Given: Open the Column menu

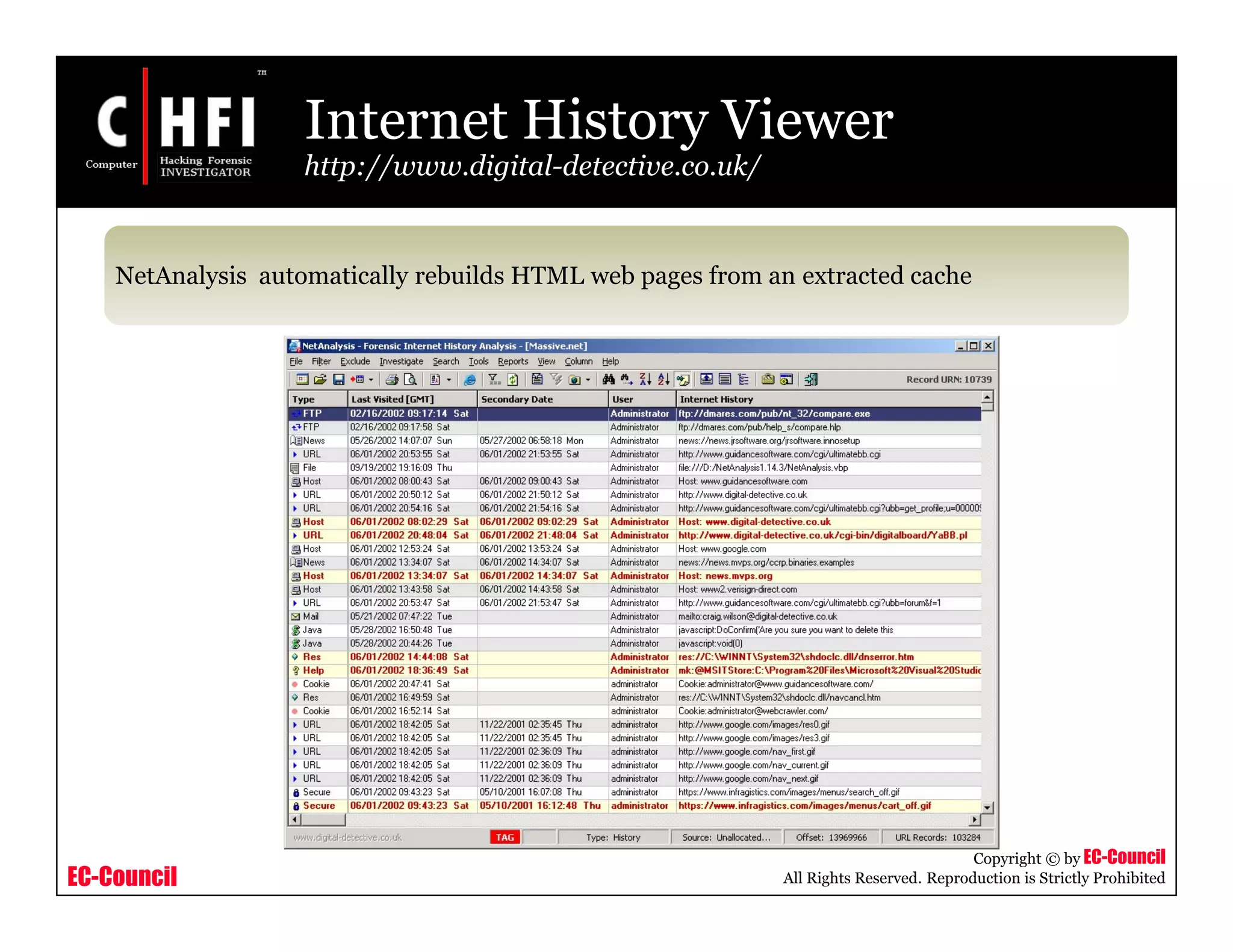Looking at the screenshot, I should (579, 361).
